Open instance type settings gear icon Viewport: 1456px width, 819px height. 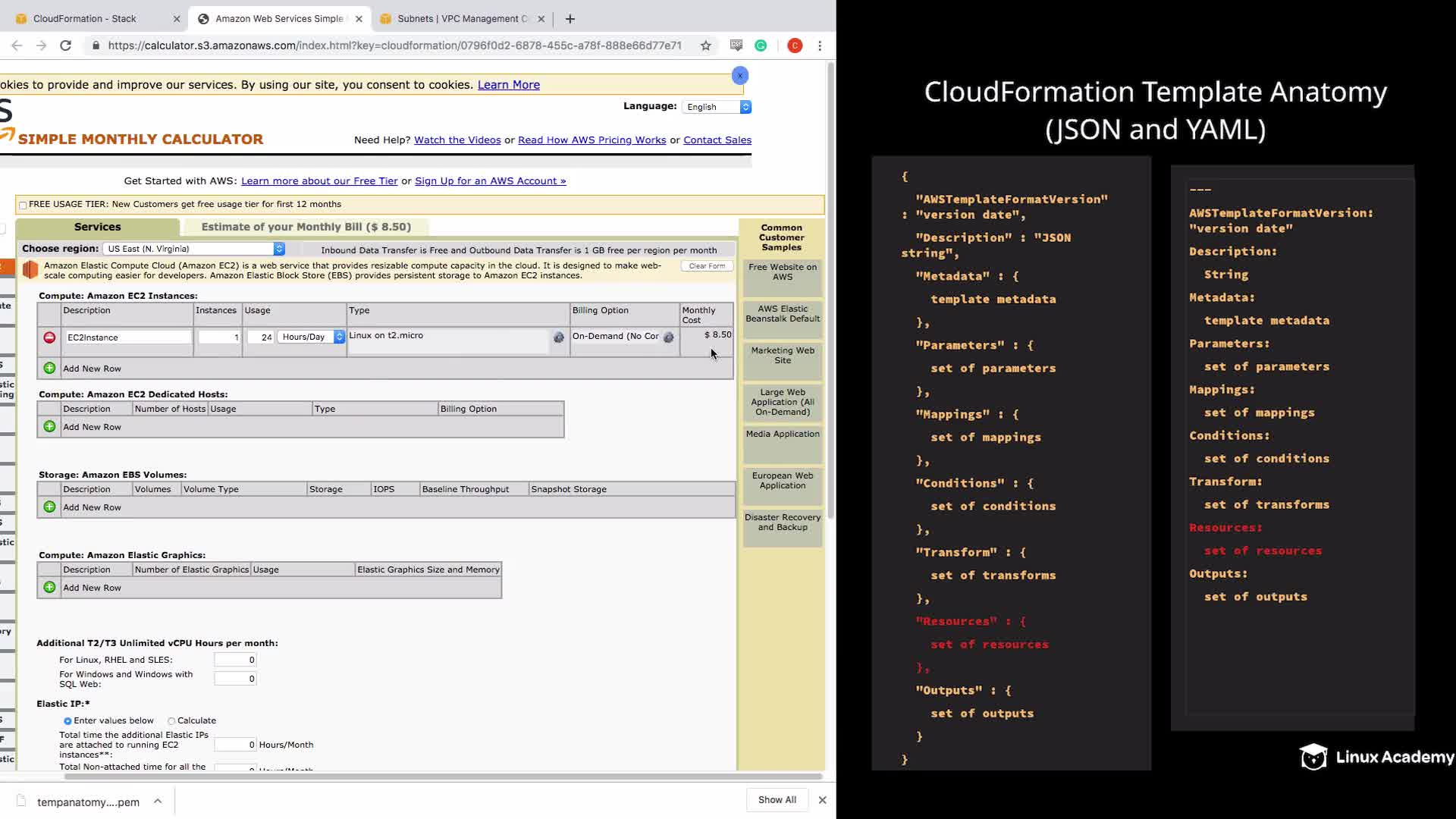559,337
